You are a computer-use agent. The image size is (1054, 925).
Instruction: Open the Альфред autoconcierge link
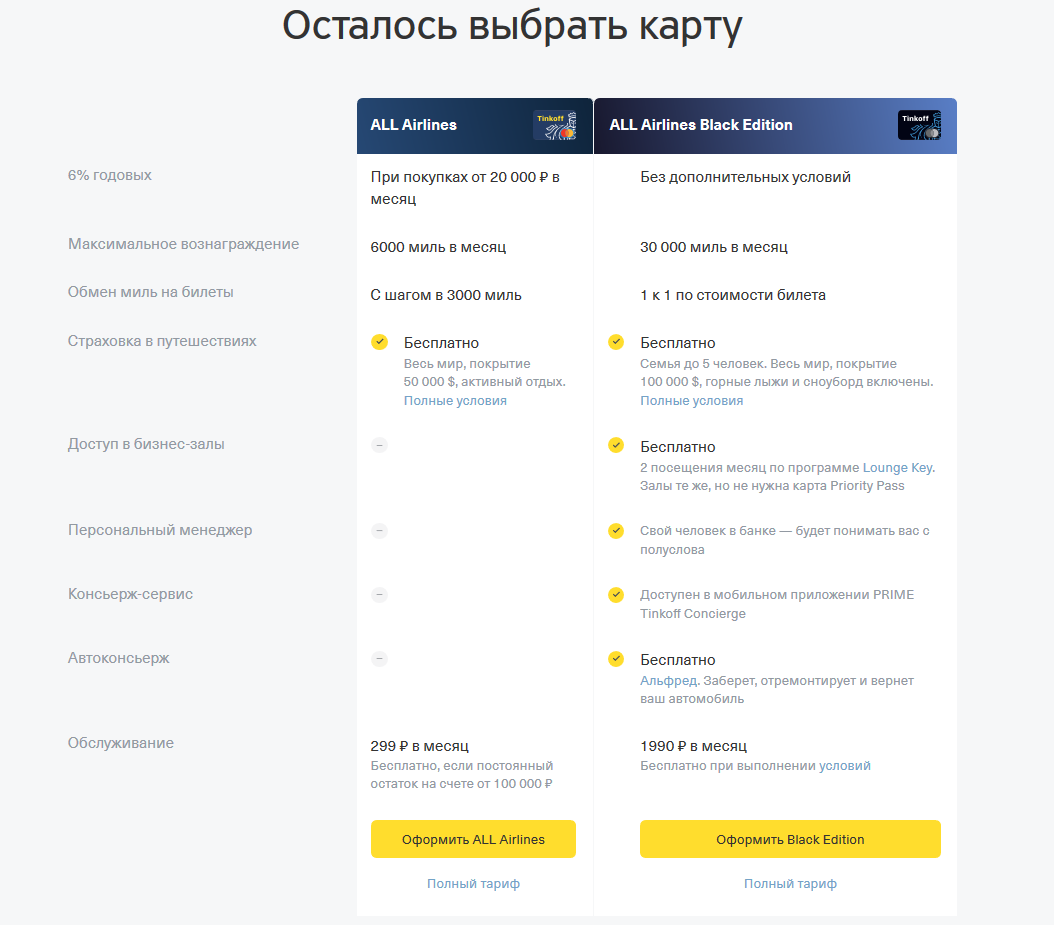(668, 680)
